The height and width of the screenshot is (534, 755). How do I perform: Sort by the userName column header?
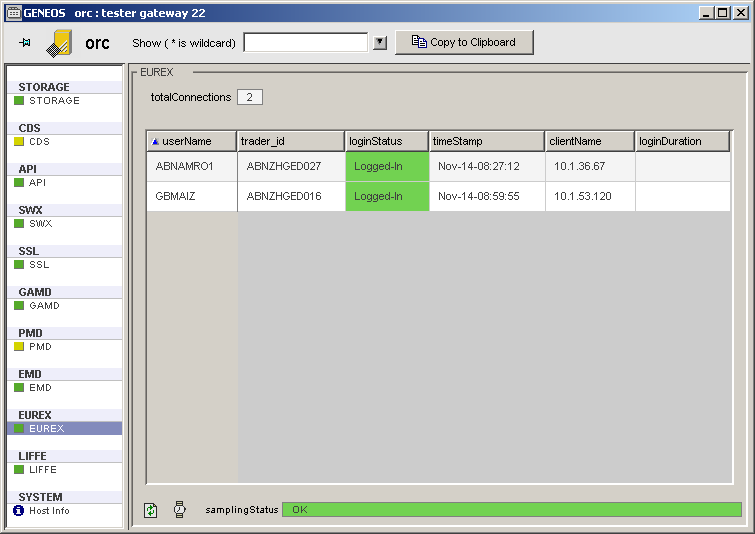[192, 142]
